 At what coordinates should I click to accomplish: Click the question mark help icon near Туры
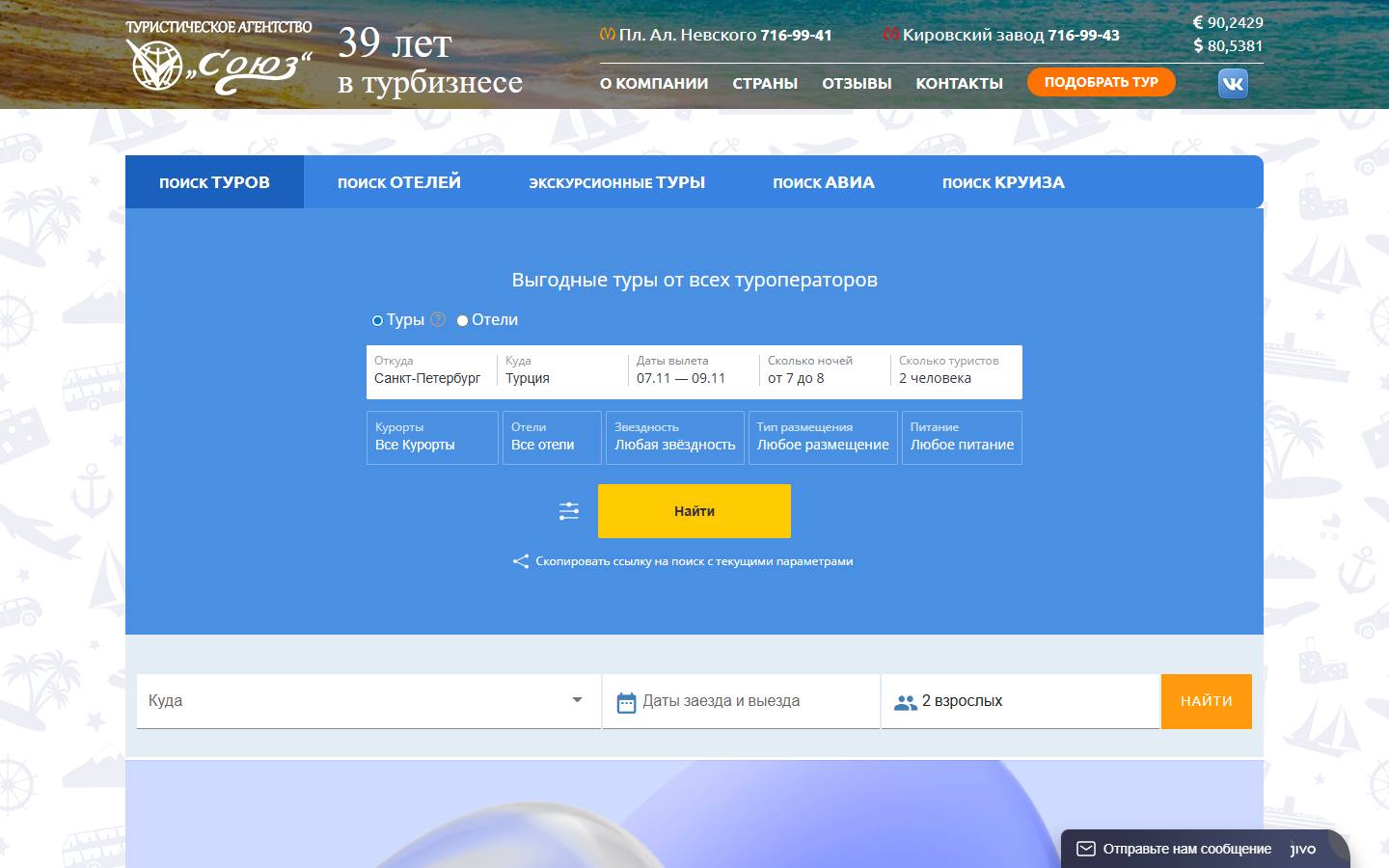point(438,319)
